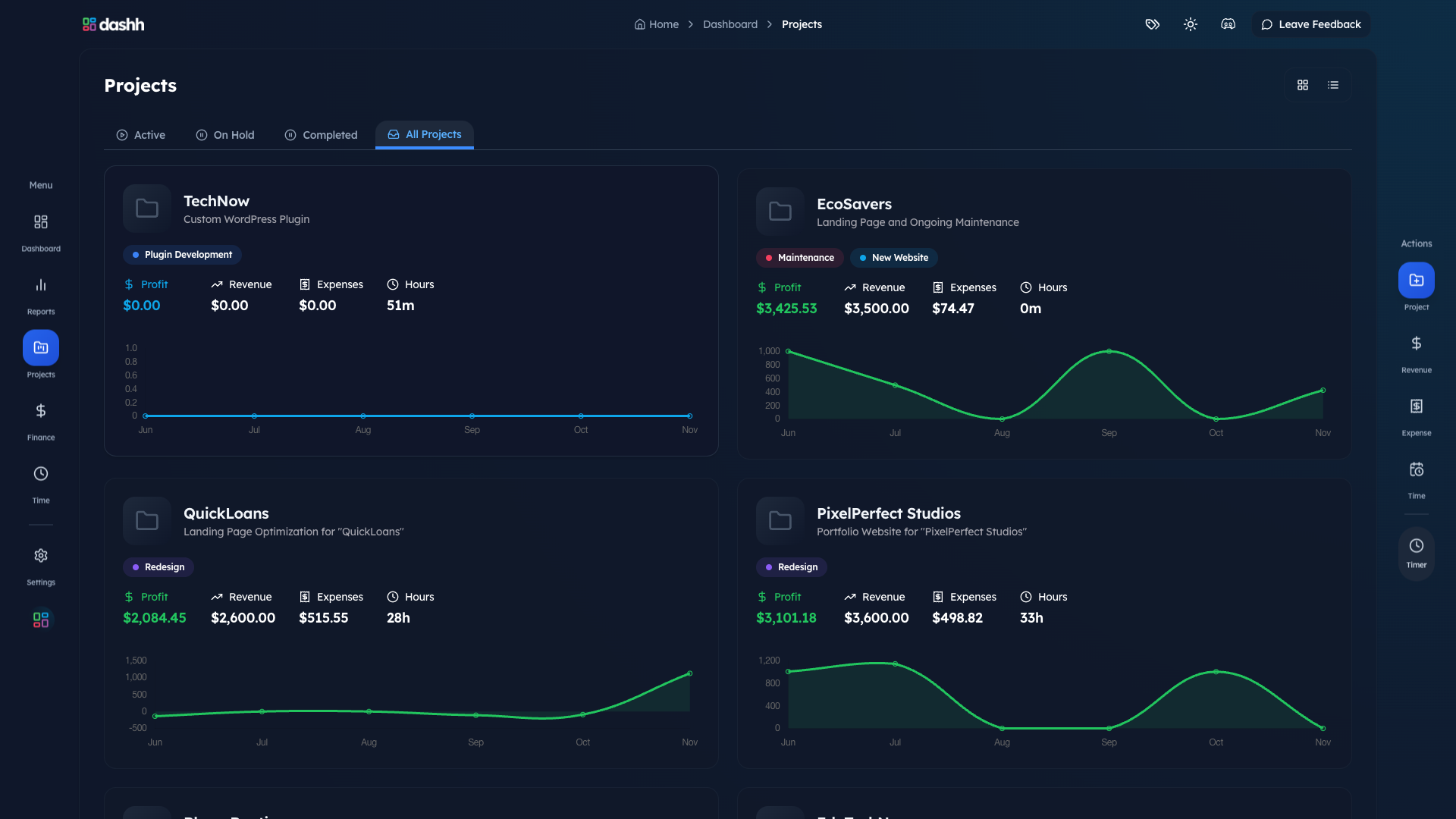The height and width of the screenshot is (819, 1456).
Task: Open the QuickLoans project title
Action: point(226,513)
